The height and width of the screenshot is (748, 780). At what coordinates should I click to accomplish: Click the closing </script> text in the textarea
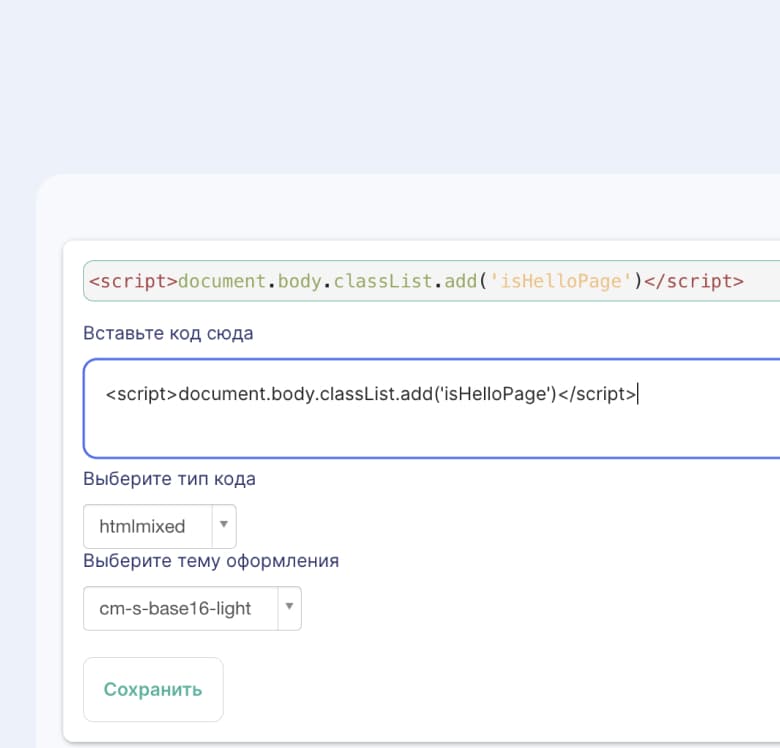[x=597, y=394]
